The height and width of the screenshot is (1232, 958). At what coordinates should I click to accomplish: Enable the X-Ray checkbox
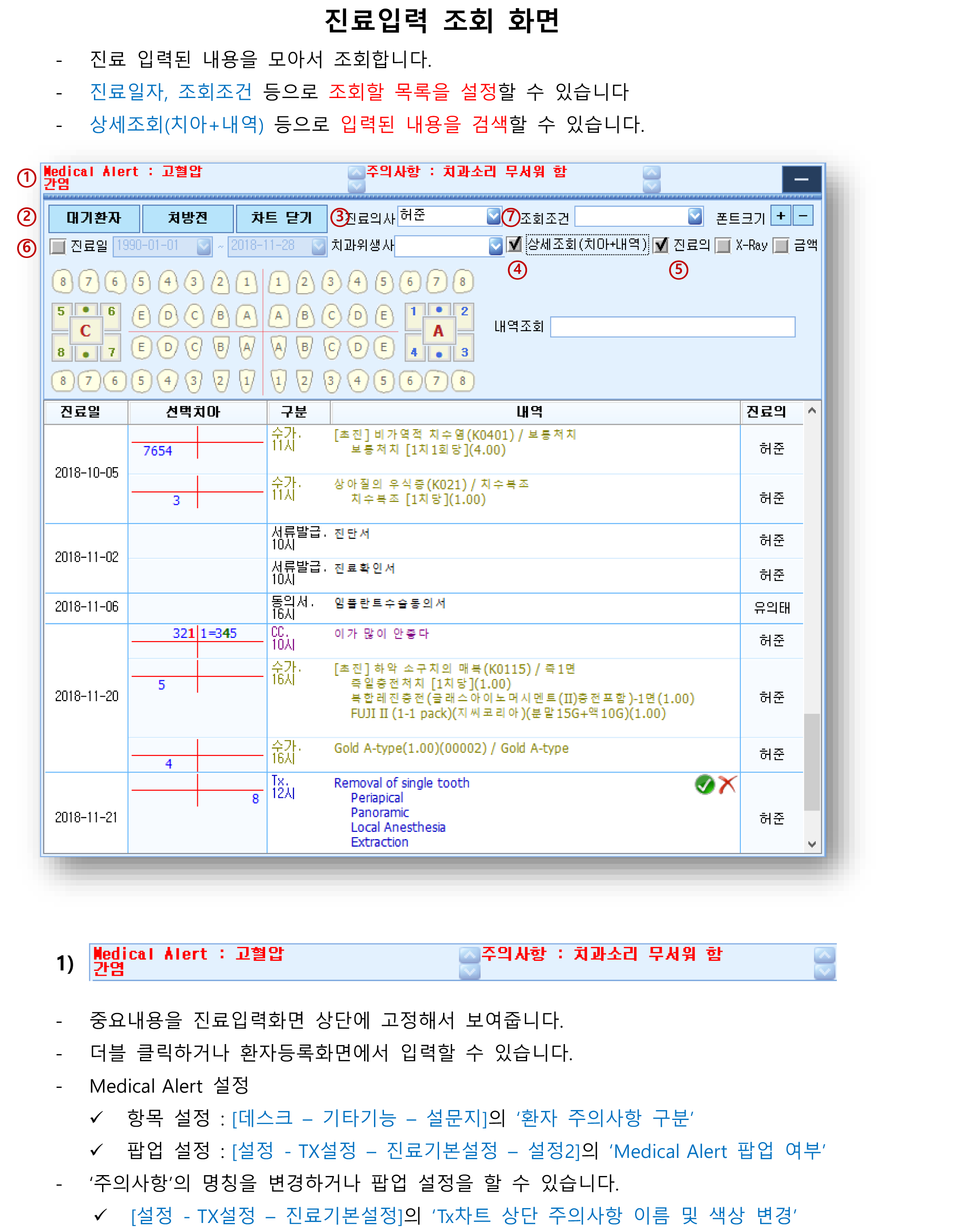723,245
